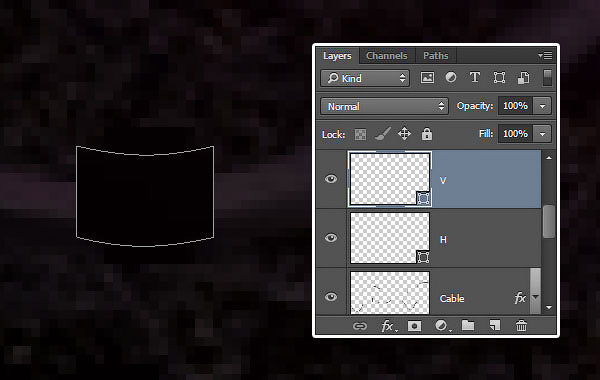Click the scroll up arrow in layers list
The width and height of the screenshot is (600, 380).
[549, 158]
